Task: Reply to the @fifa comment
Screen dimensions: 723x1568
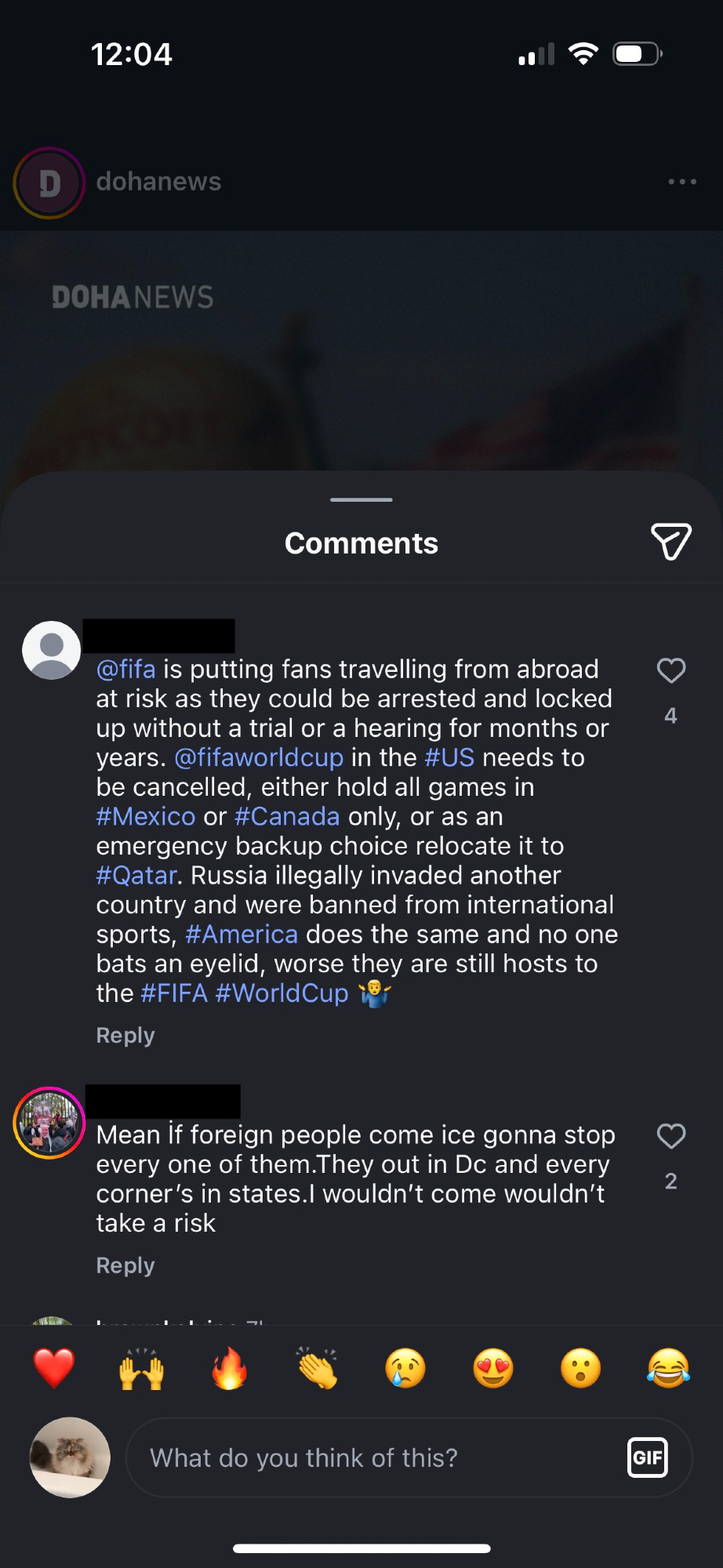Action: pyautogui.click(x=125, y=1036)
